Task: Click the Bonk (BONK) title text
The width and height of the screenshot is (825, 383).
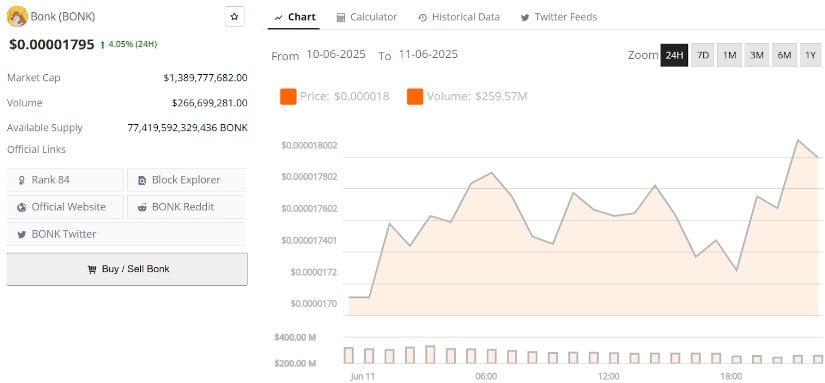Action: pyautogui.click(x=63, y=17)
